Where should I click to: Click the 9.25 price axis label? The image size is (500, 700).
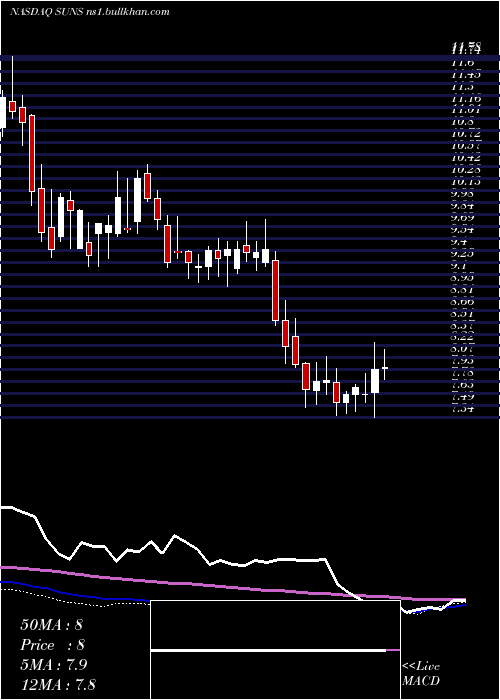tap(463, 254)
